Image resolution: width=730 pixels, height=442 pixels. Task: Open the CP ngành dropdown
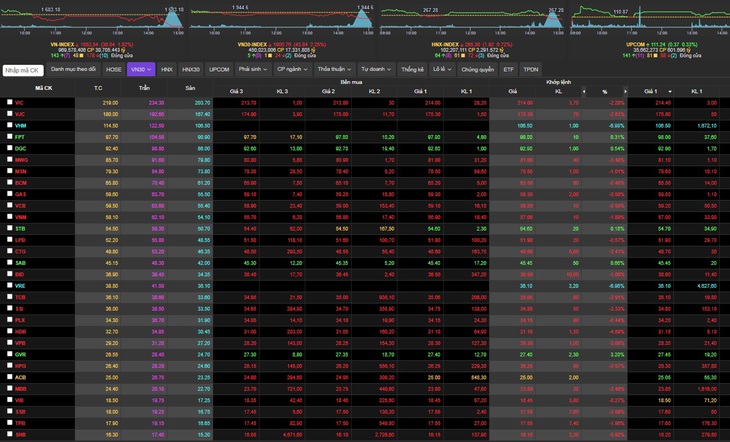(292, 69)
